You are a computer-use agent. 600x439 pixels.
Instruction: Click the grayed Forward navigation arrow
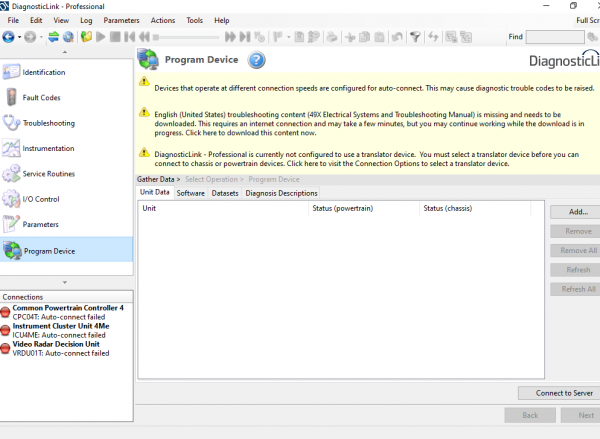point(30,37)
